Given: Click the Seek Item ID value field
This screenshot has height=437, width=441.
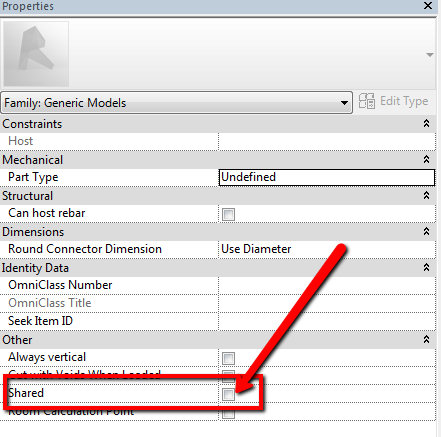Looking at the screenshot, I should (327, 321).
